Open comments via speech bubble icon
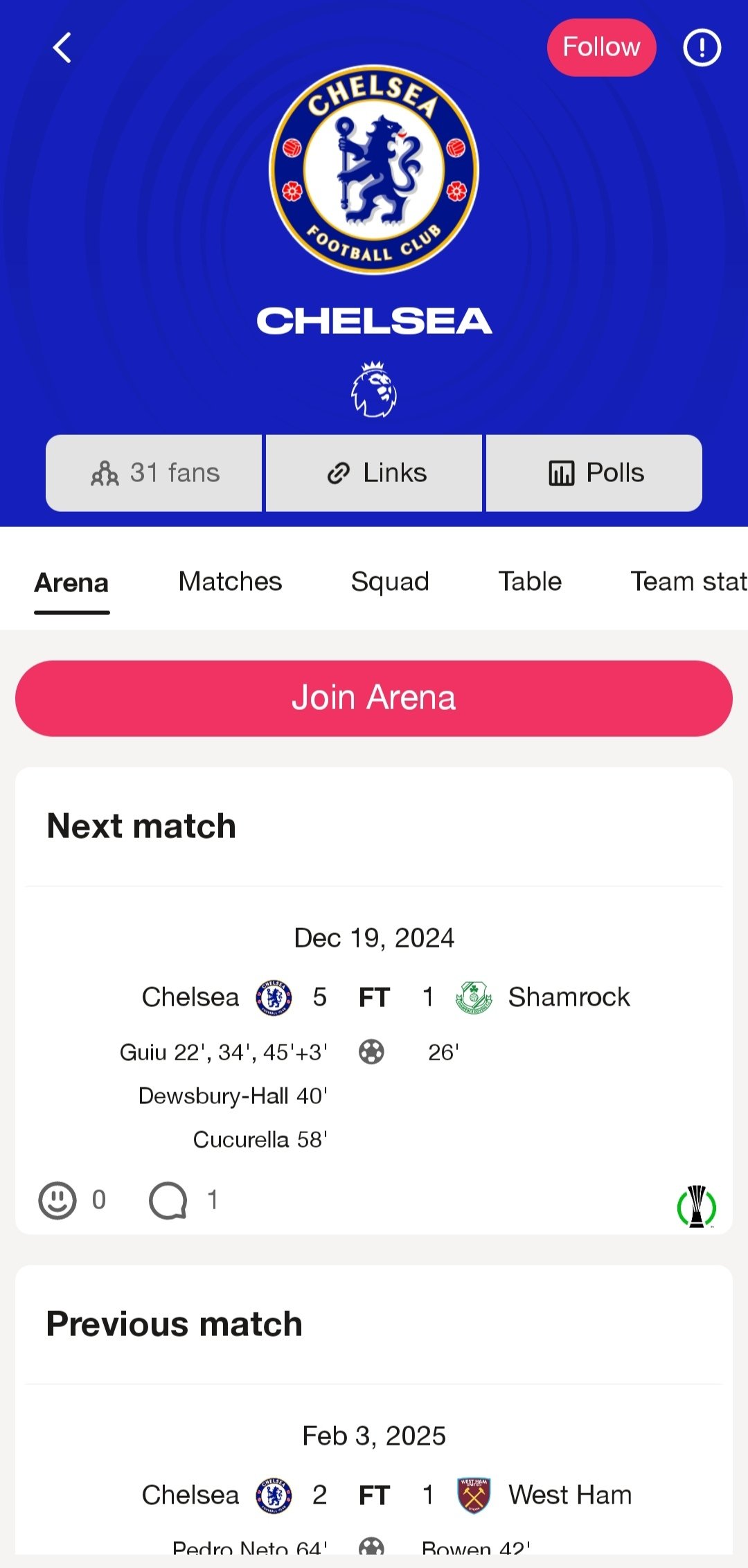This screenshot has width=748, height=1568. pyautogui.click(x=168, y=1200)
